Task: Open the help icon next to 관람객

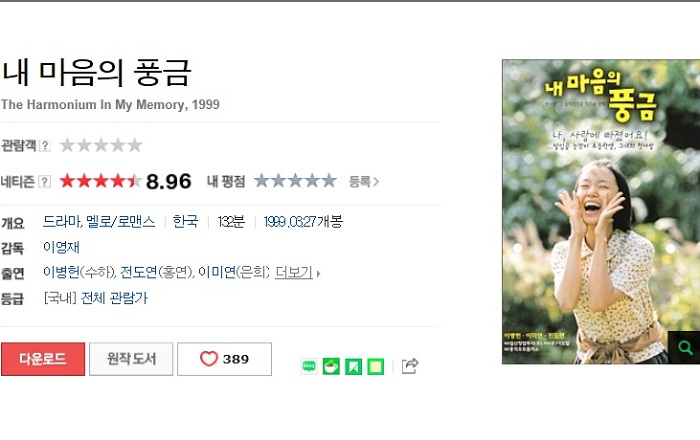Action: click(45, 145)
